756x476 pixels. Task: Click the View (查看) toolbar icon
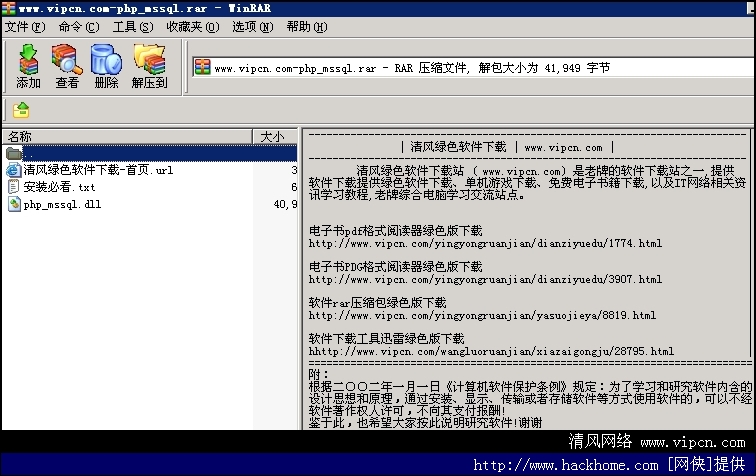click(x=67, y=66)
